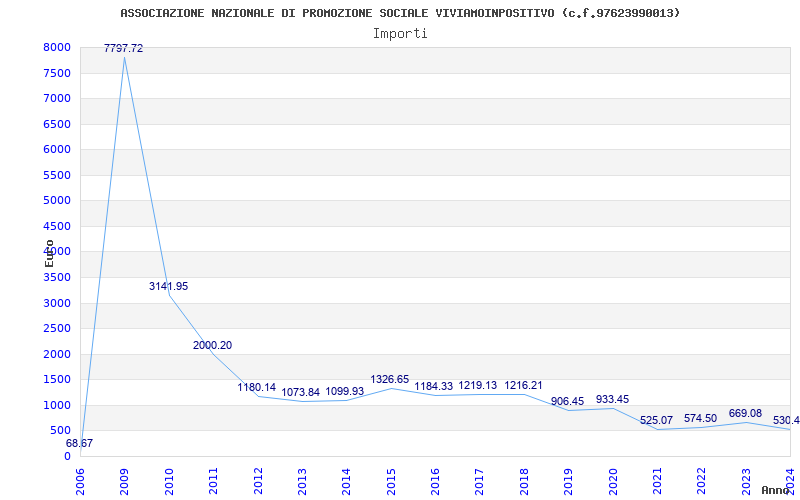This screenshot has width=800, height=500.
Task: Click the Euro y-axis title
Action: [49, 254]
